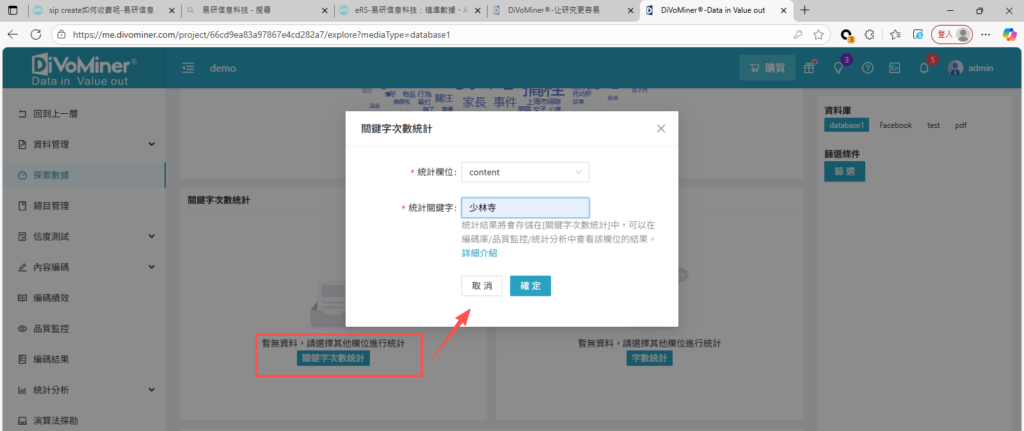Viewport: 1024px width, 431px height.
Task: Close the 關鍵字次數統計 dialog with X
Action: pyautogui.click(x=660, y=129)
